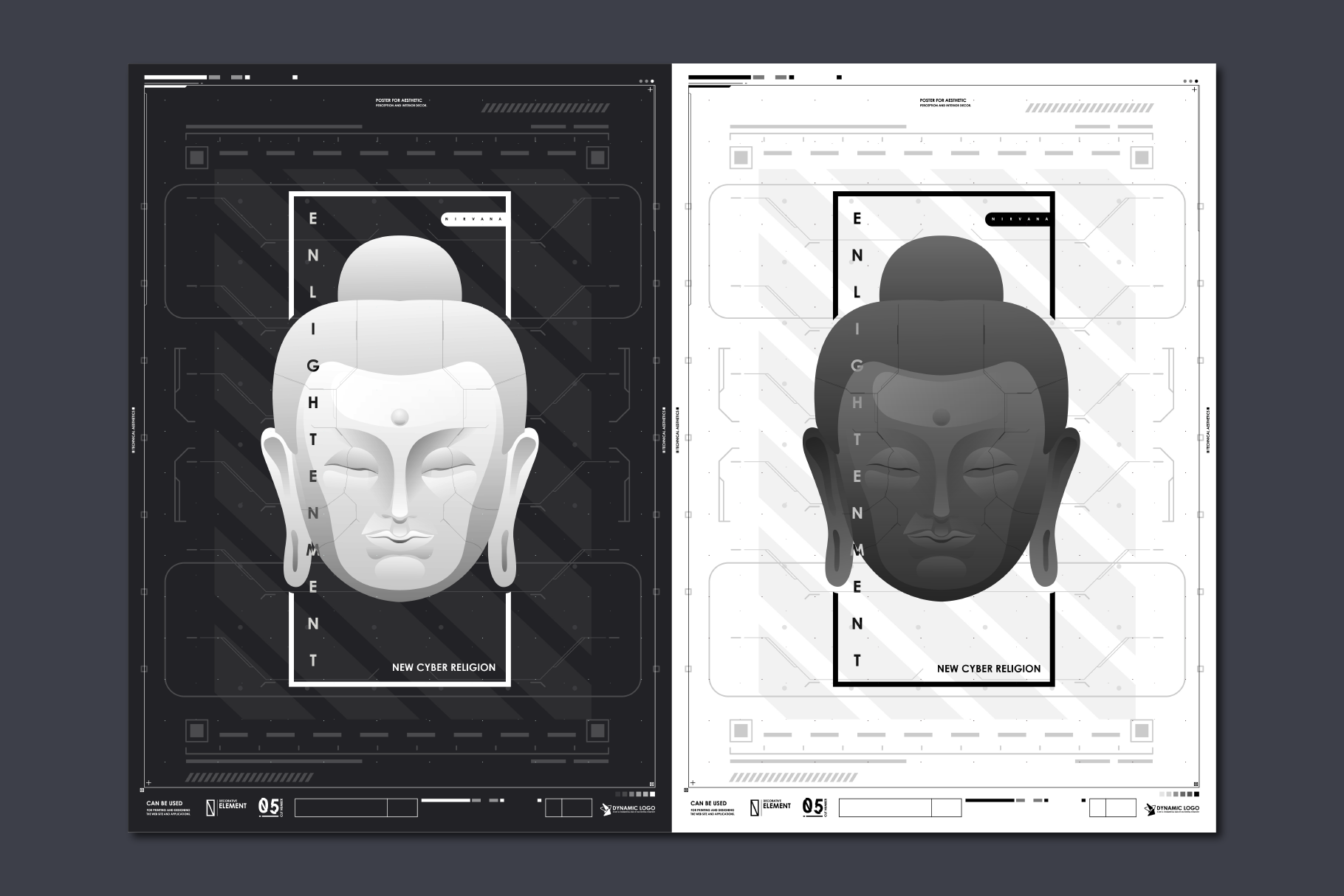Click 'NEW CYBER RELIGION' text on dark poster
Screen dimensions: 1344x896
point(444,667)
